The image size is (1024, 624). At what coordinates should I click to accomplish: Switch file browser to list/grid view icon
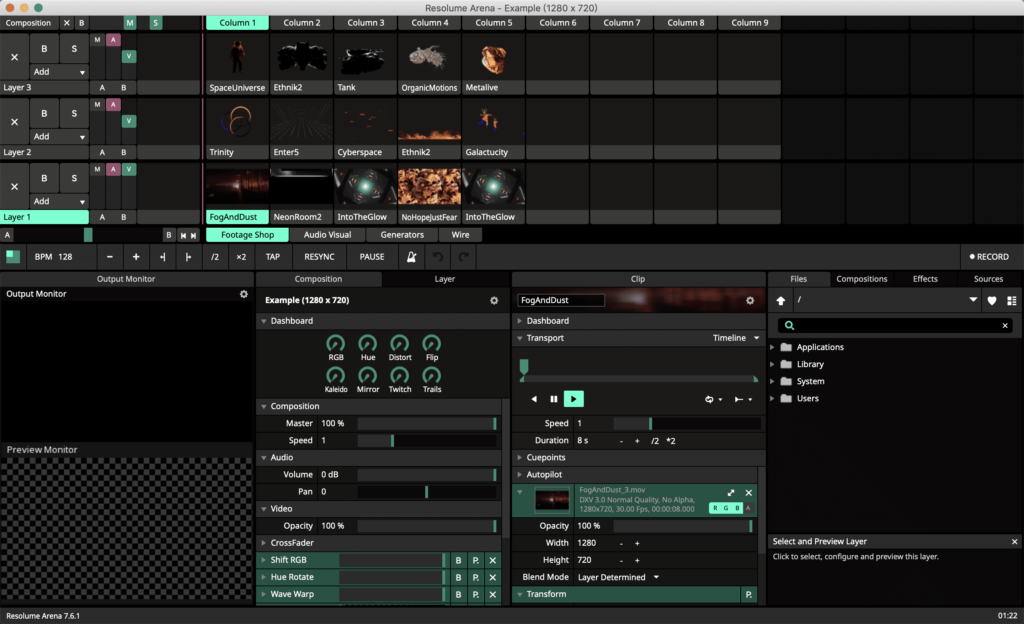tap(1012, 300)
